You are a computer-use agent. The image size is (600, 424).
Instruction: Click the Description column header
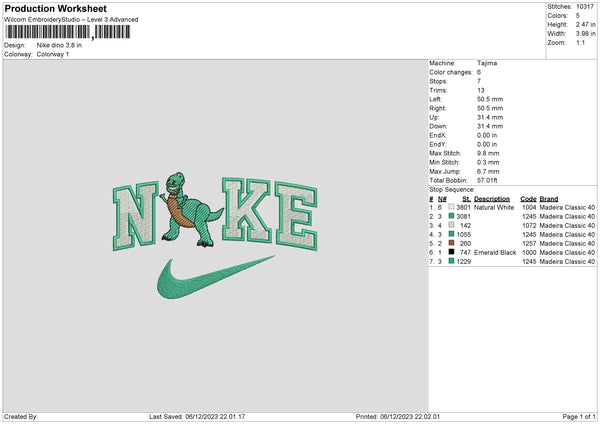[492, 199]
